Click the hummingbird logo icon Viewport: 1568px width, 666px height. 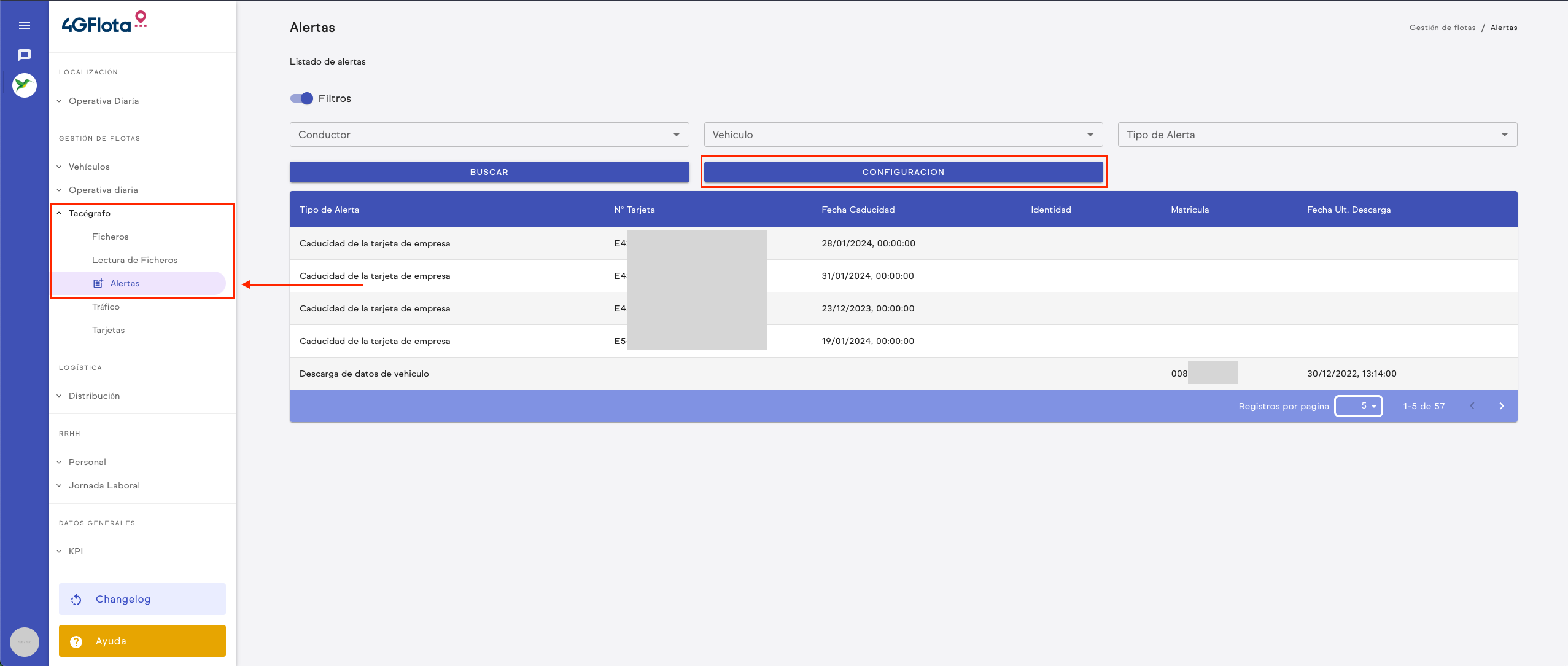pyautogui.click(x=25, y=85)
